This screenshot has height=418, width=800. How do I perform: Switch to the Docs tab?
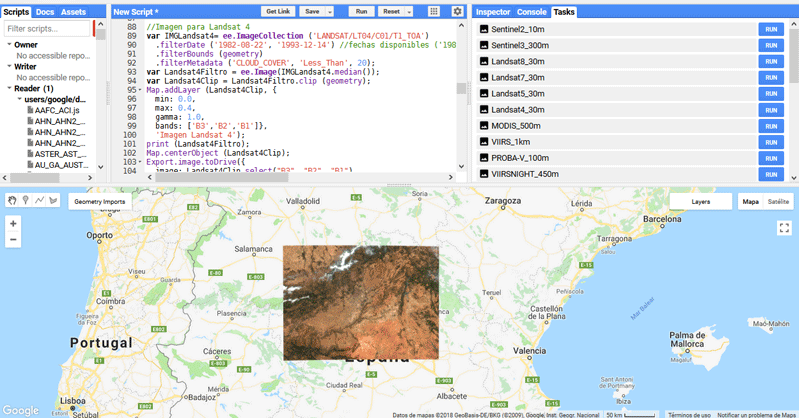pyautogui.click(x=45, y=12)
